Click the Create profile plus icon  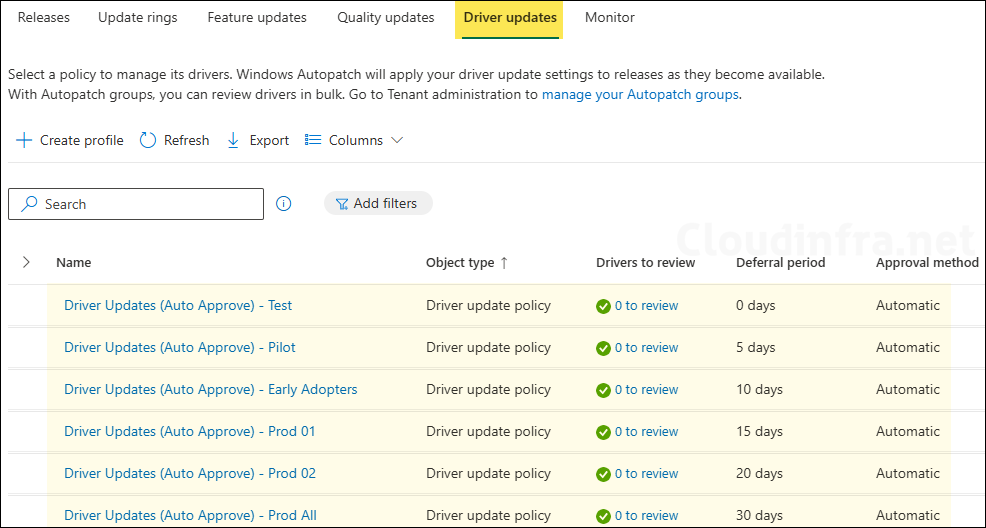click(24, 140)
